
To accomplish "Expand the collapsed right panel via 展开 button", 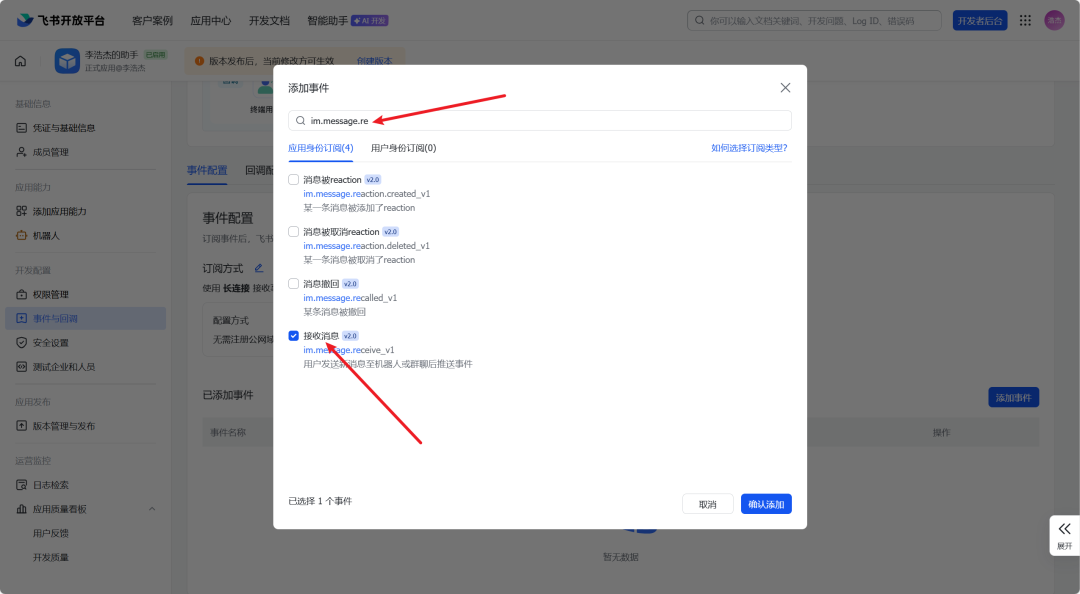I will coord(1064,536).
